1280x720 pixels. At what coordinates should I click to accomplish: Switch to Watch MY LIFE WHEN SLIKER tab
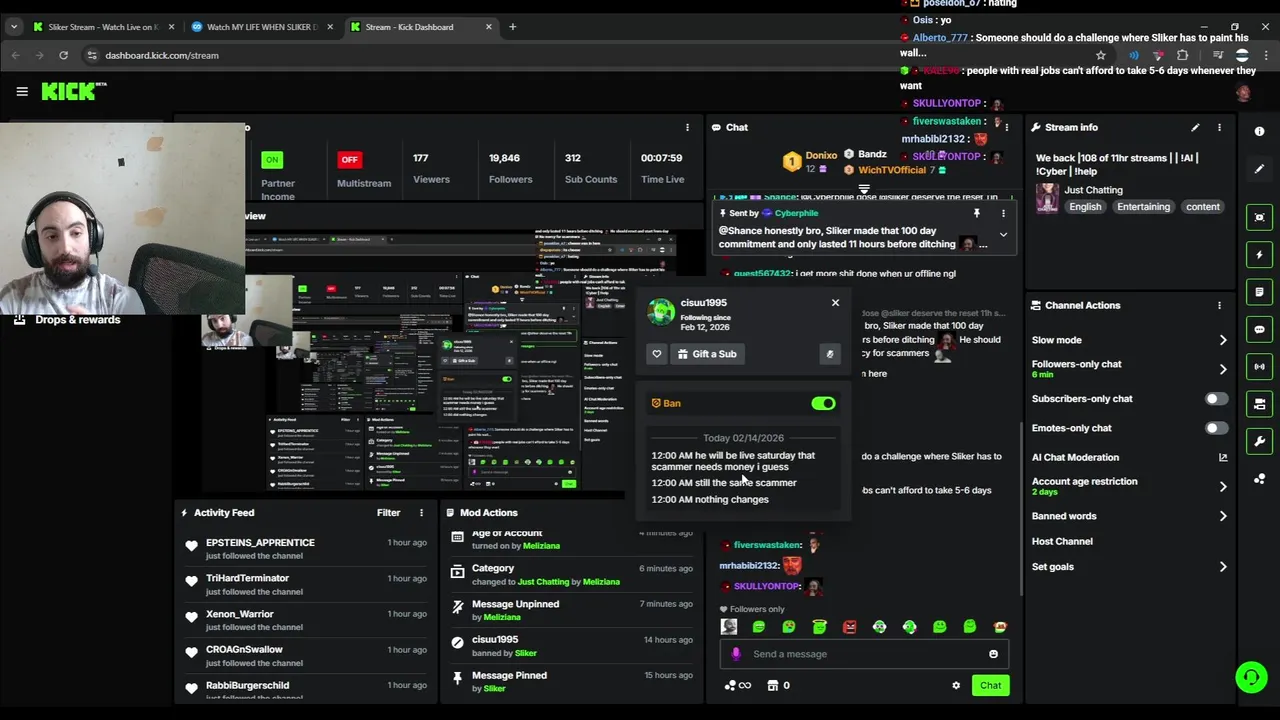260,27
